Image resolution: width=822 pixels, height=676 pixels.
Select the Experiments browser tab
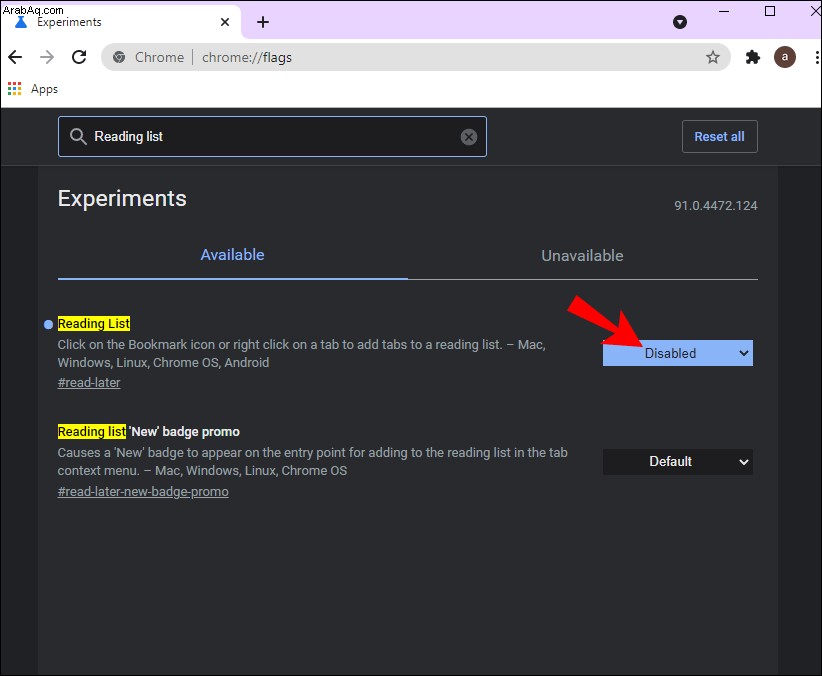point(121,22)
